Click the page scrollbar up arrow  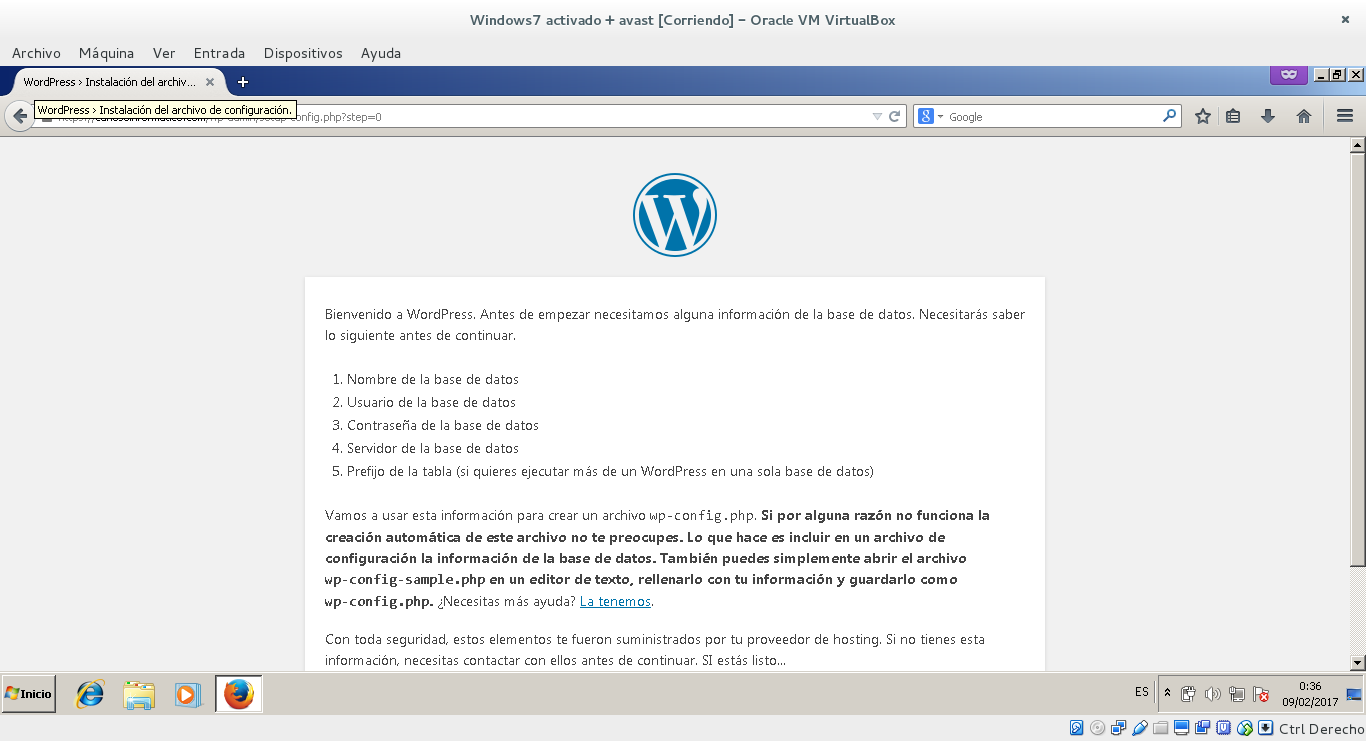point(1357,146)
